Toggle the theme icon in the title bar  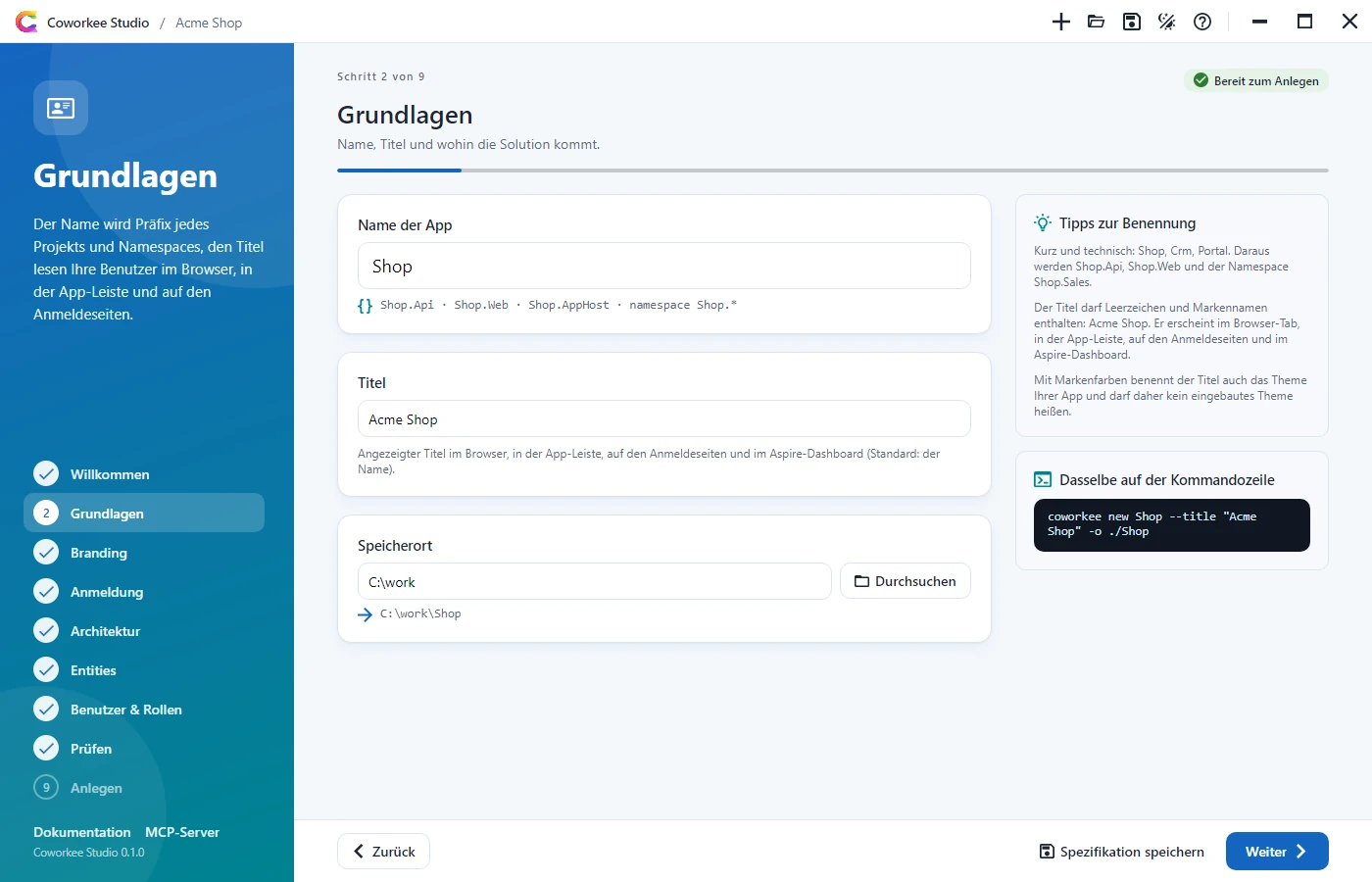coord(1167,22)
